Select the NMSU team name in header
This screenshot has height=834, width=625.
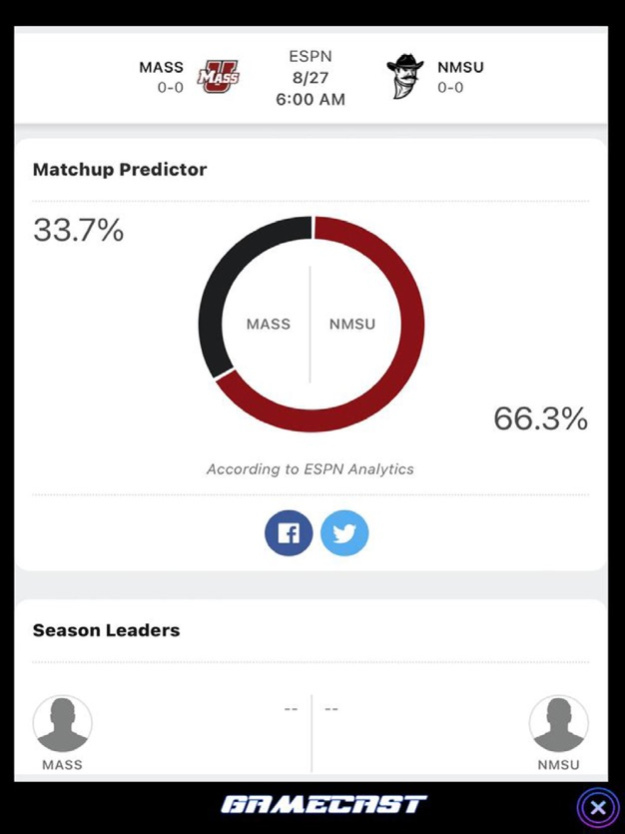(x=460, y=68)
